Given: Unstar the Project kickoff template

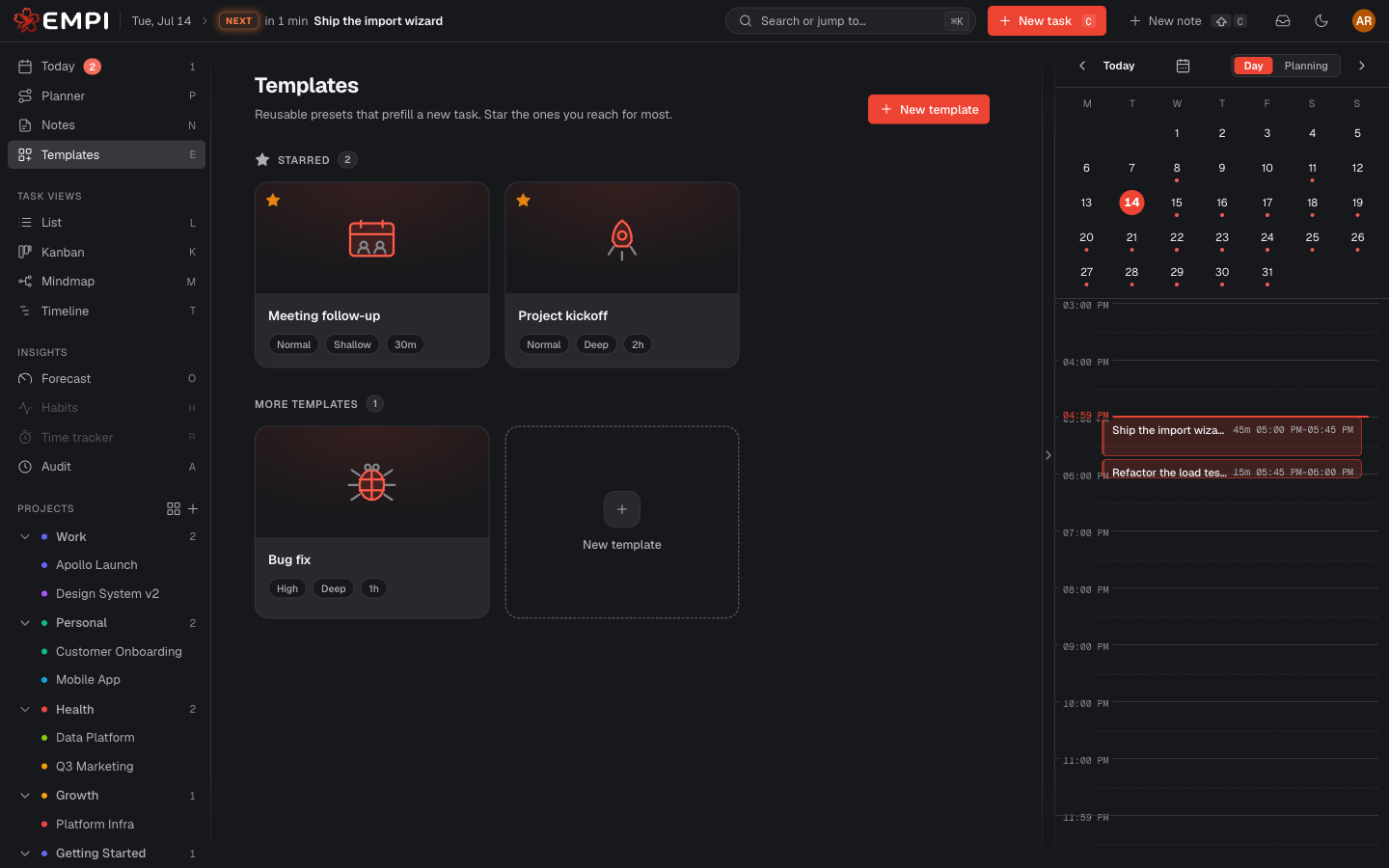Looking at the screenshot, I should (x=523, y=201).
